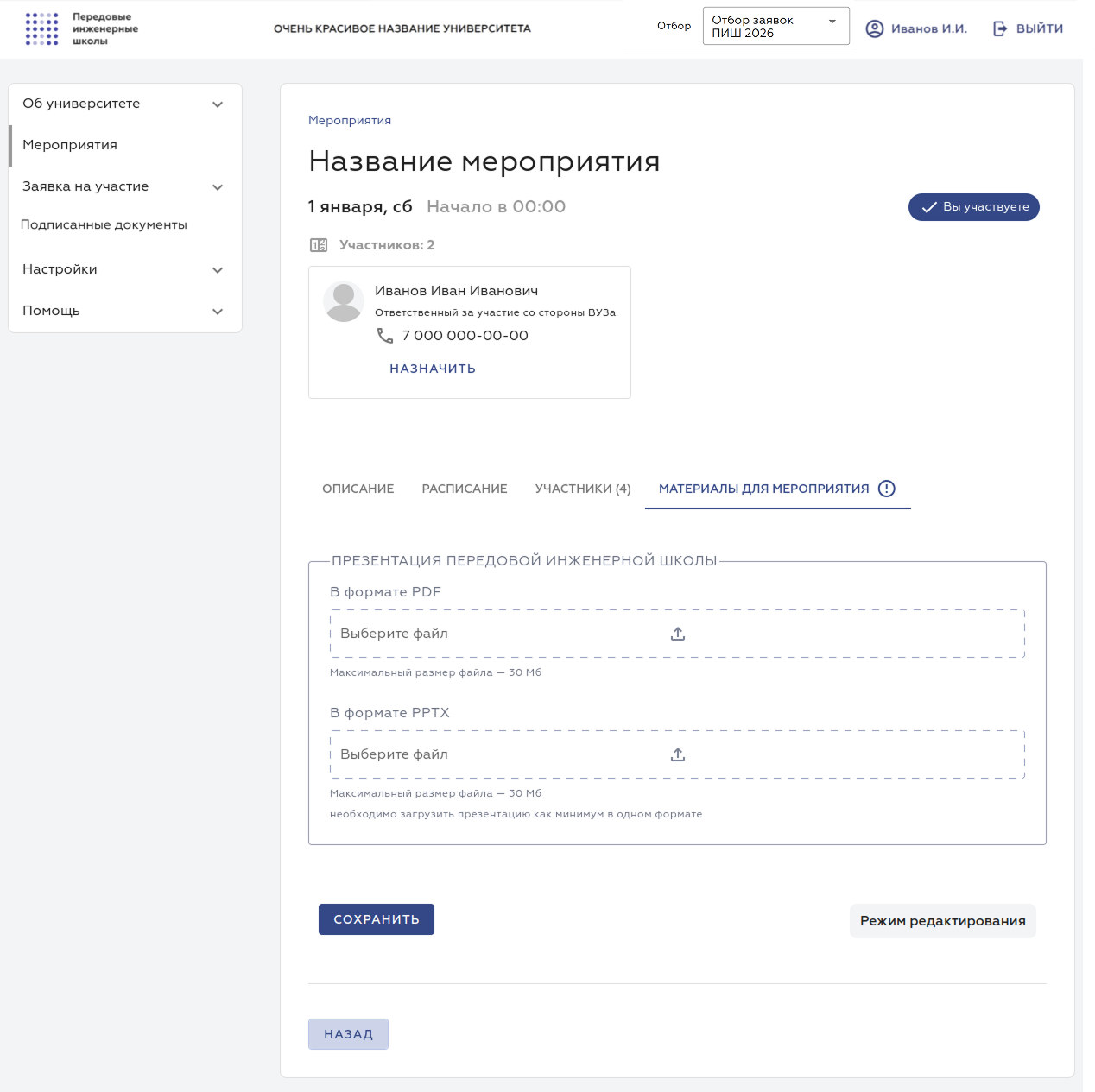Expand Помощь section chevron

point(218,312)
